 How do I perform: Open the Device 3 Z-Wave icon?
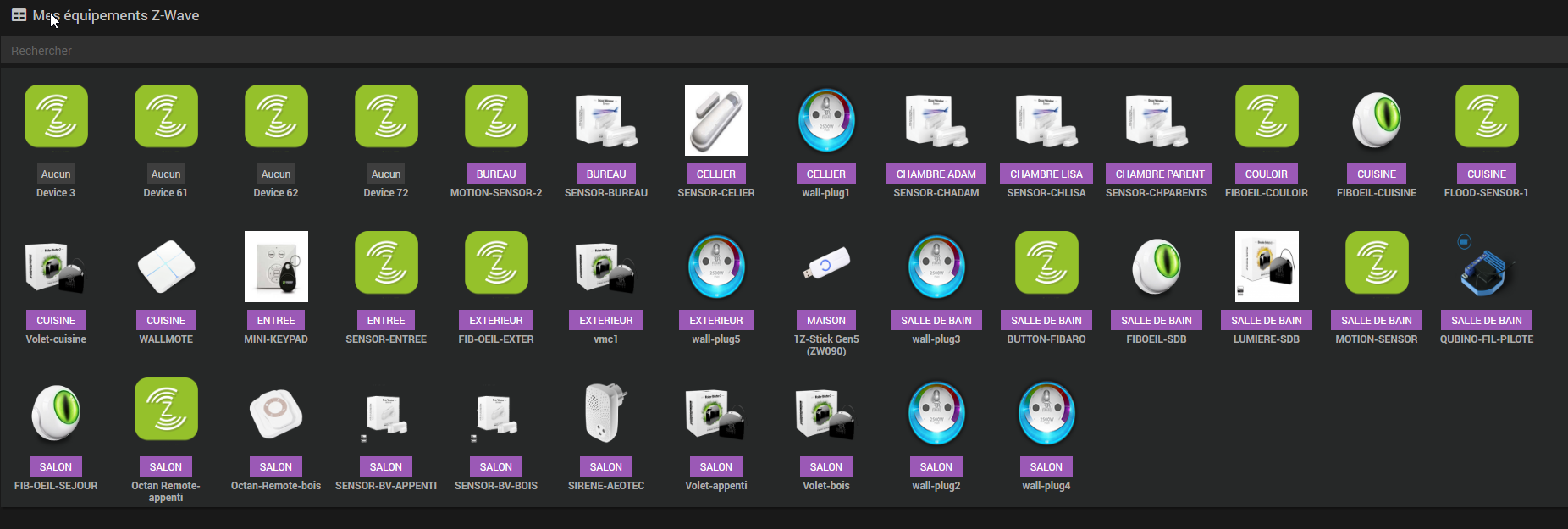point(56,116)
